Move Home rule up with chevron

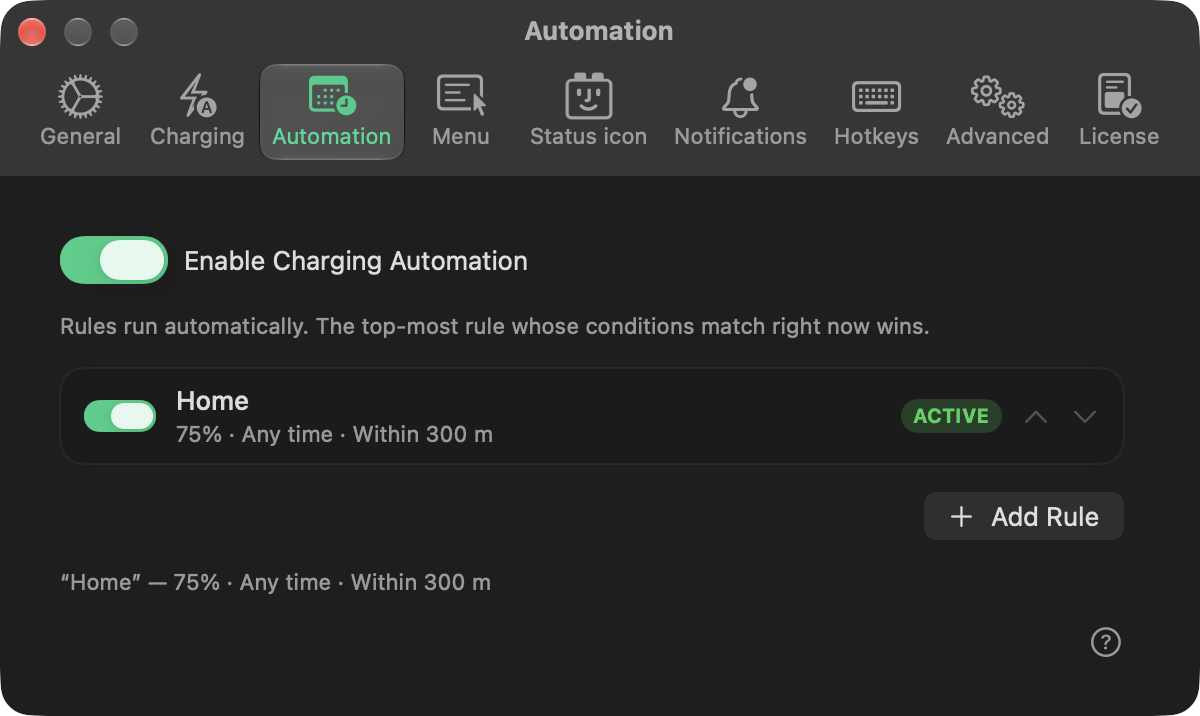(x=1036, y=416)
